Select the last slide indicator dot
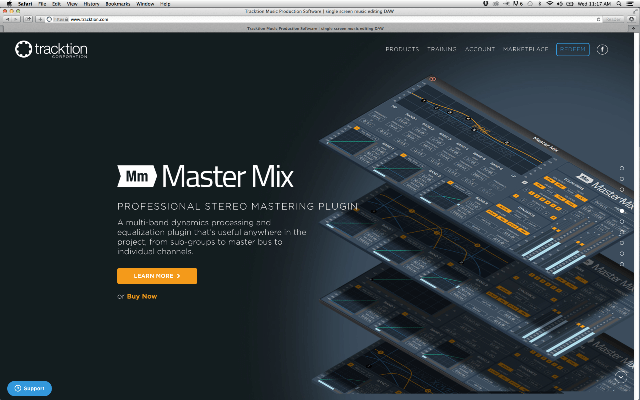The width and height of the screenshot is (640, 400). 622,264
